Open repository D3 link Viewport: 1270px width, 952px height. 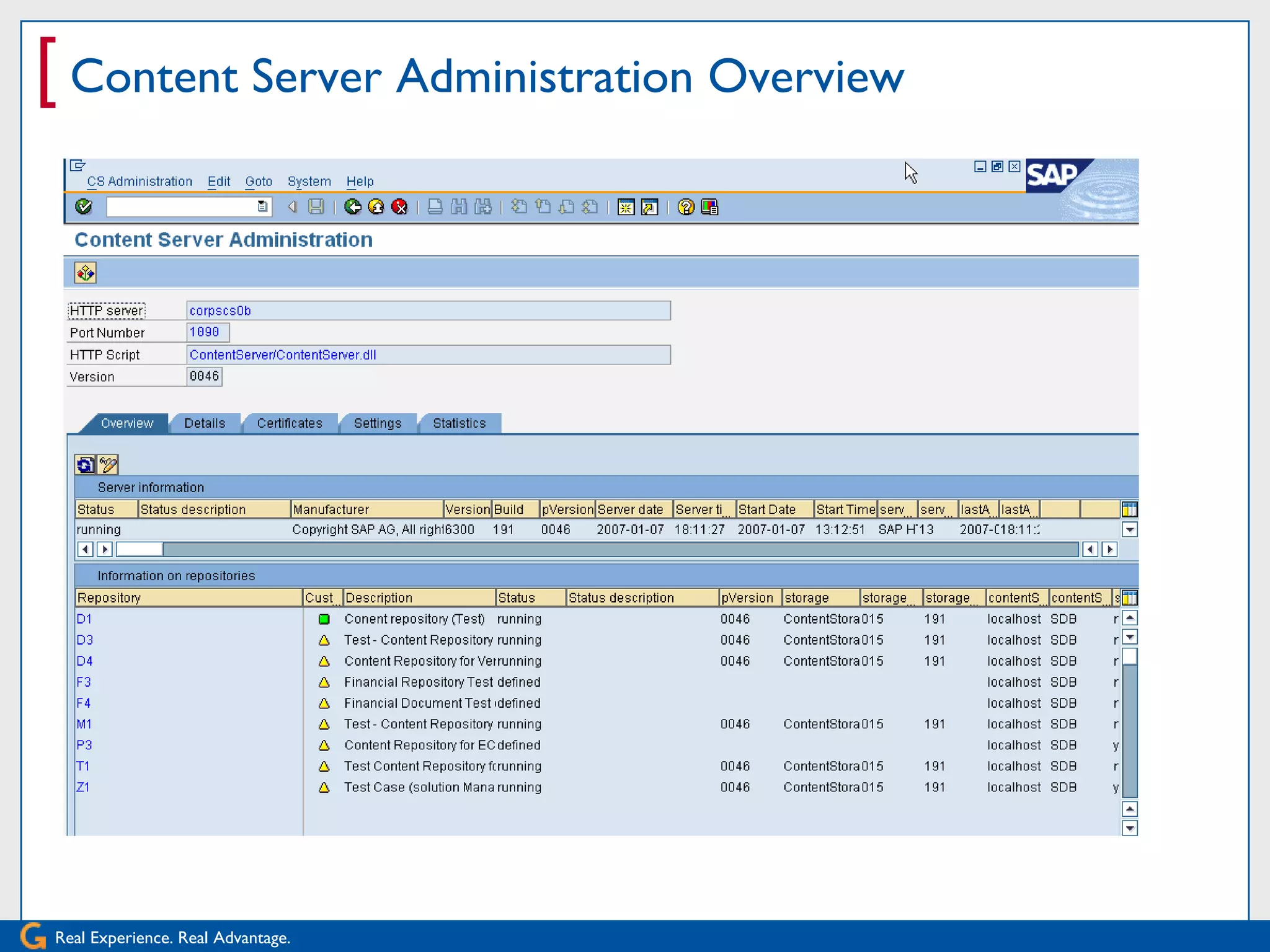tap(85, 640)
